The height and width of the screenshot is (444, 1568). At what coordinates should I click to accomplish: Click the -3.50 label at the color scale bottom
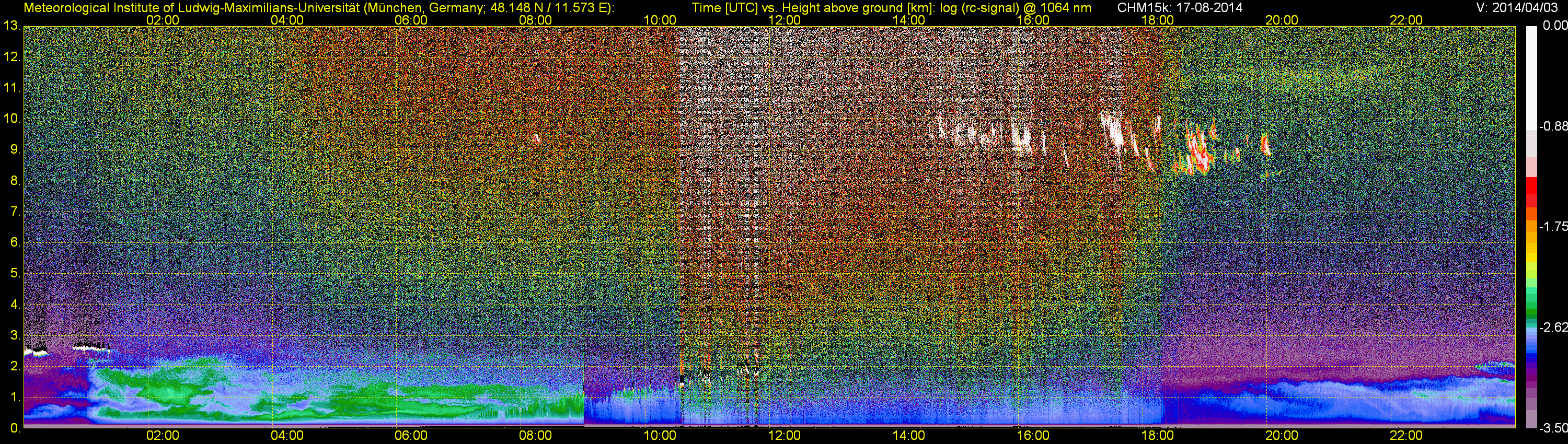tap(1553, 428)
